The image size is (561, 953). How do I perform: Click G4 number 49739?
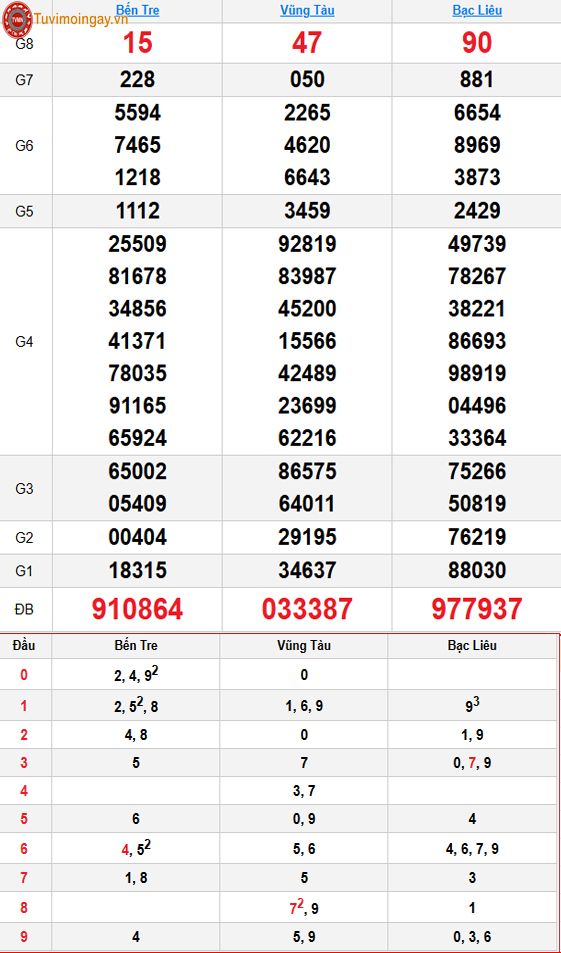pos(477,244)
